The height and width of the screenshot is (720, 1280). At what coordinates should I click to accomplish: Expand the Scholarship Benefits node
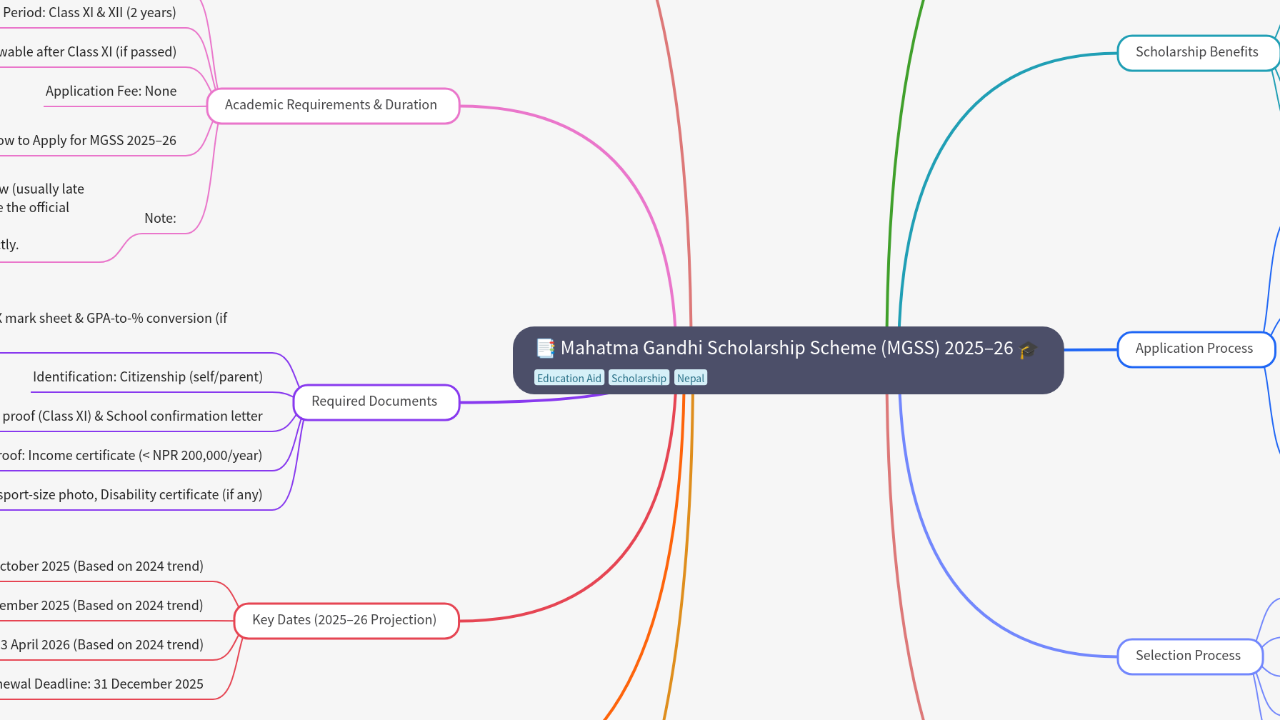tap(1196, 52)
